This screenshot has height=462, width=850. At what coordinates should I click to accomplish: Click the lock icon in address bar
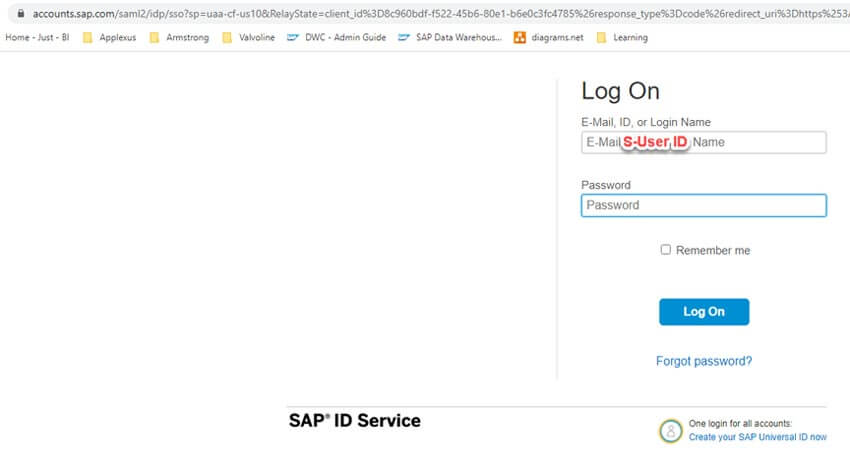click(21, 14)
